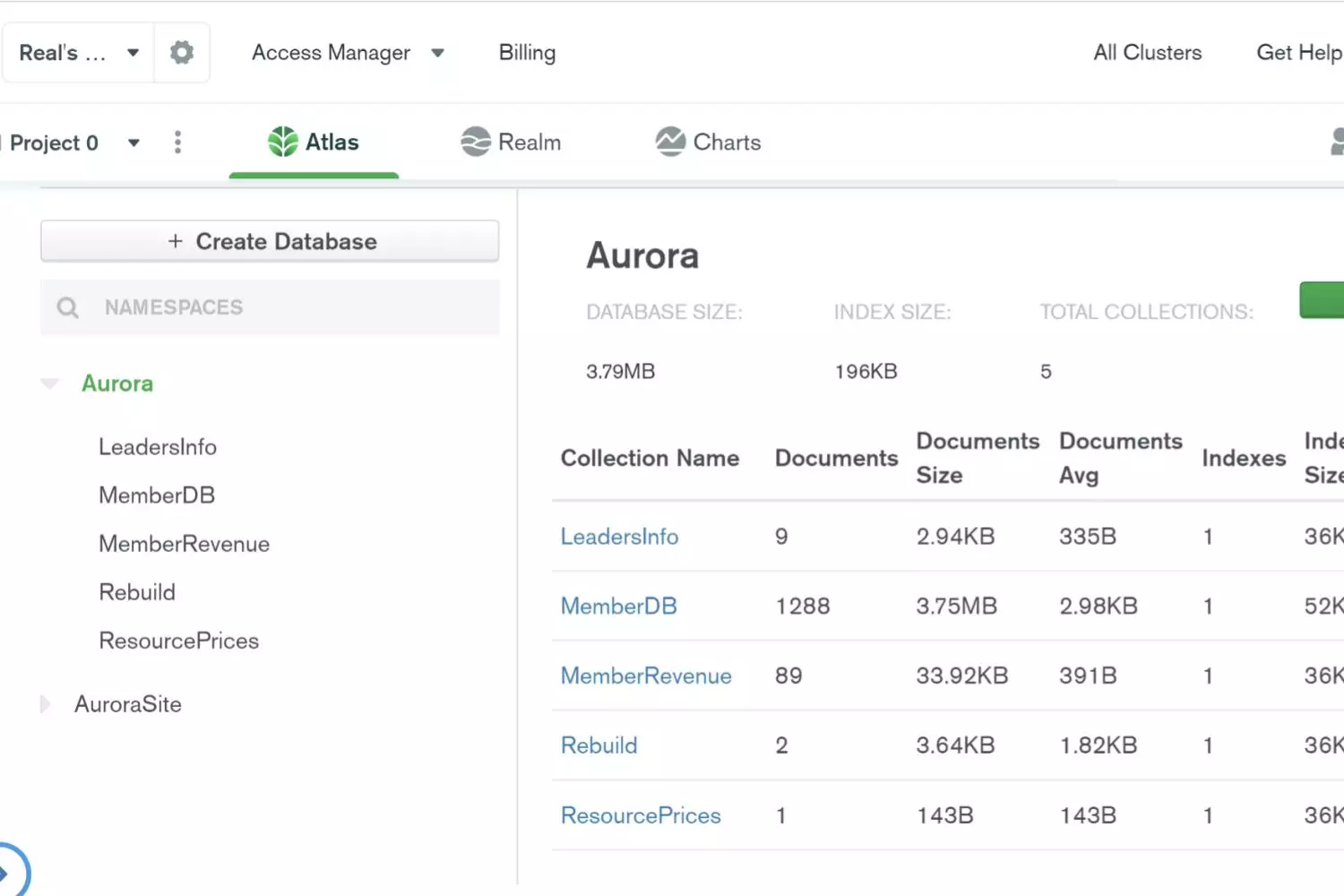This screenshot has width=1344, height=896.
Task: Open the Project 0 selector dropdown
Action: tap(134, 142)
